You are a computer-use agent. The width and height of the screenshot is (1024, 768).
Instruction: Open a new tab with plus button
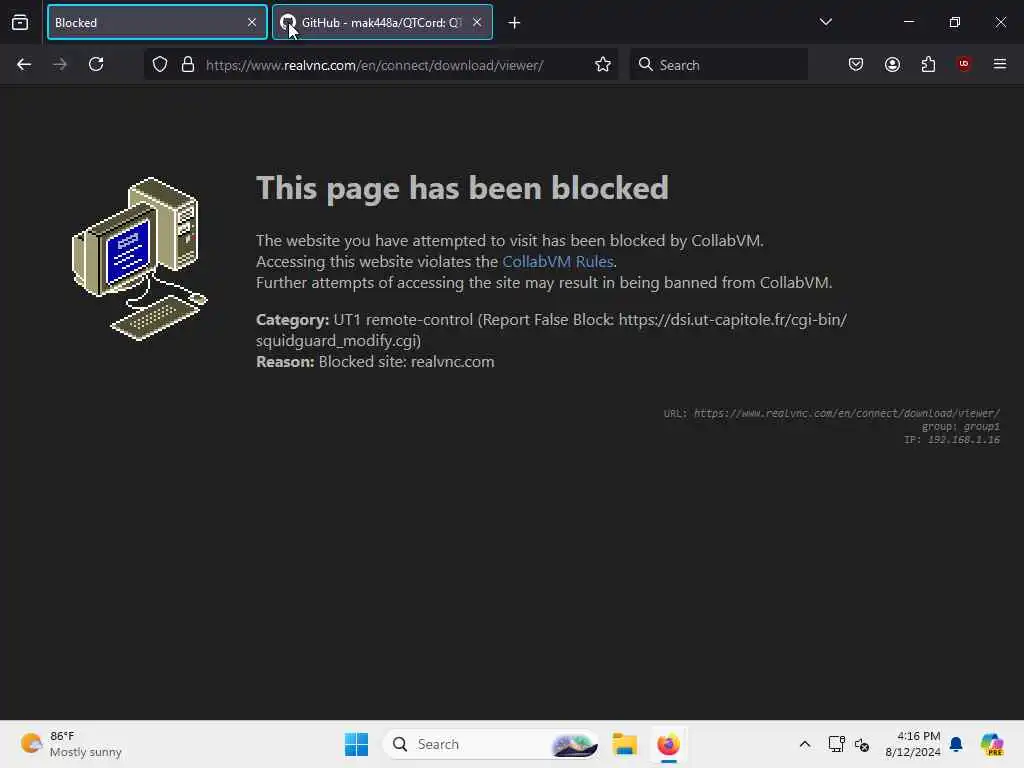tap(514, 23)
